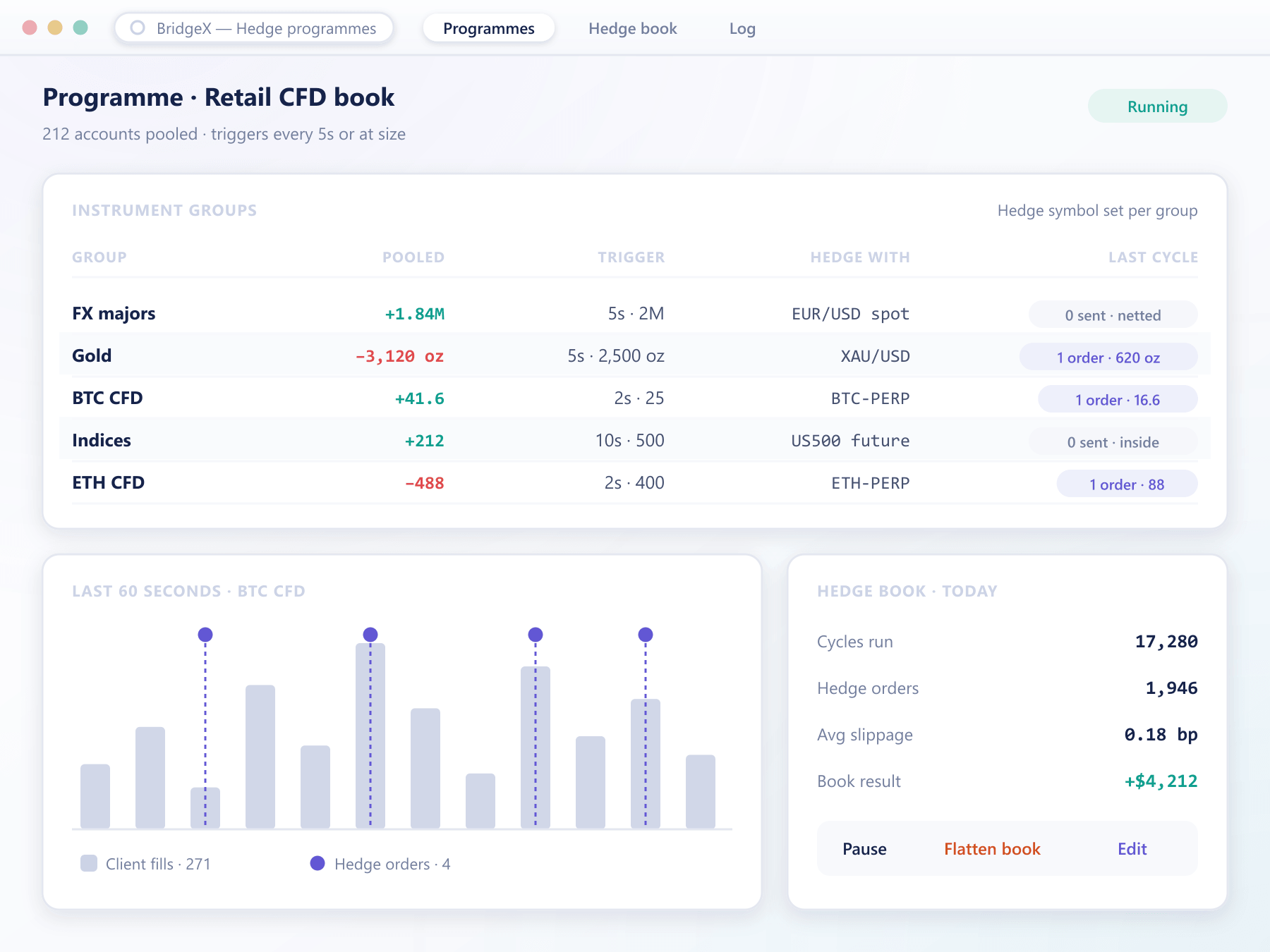
Task: Click the Cycles run value 17,280
Action: point(1166,642)
